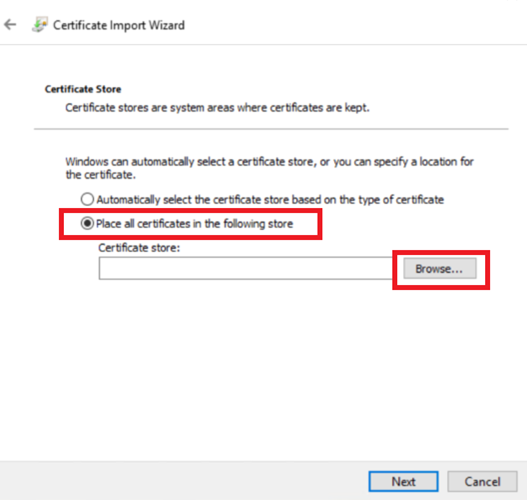527x500 pixels.
Task: Click 'Windows can automatically select' paragraph
Action: coord(270,168)
